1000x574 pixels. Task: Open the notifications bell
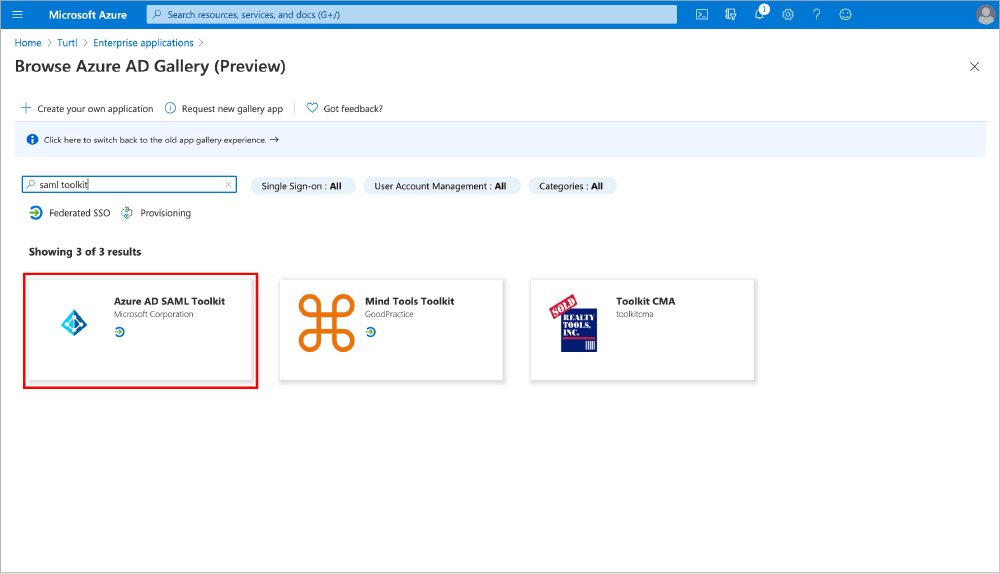click(x=759, y=14)
